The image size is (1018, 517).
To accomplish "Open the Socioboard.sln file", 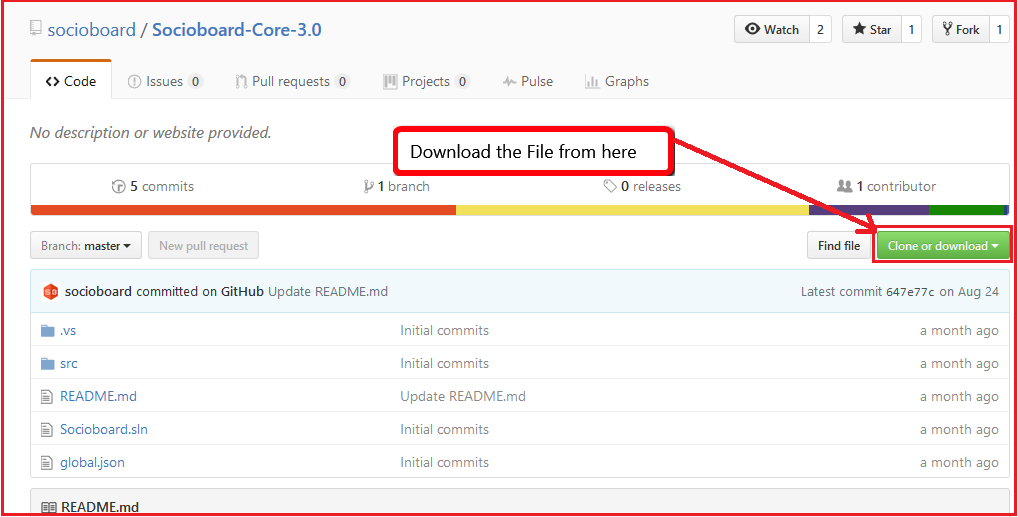I will coord(104,429).
